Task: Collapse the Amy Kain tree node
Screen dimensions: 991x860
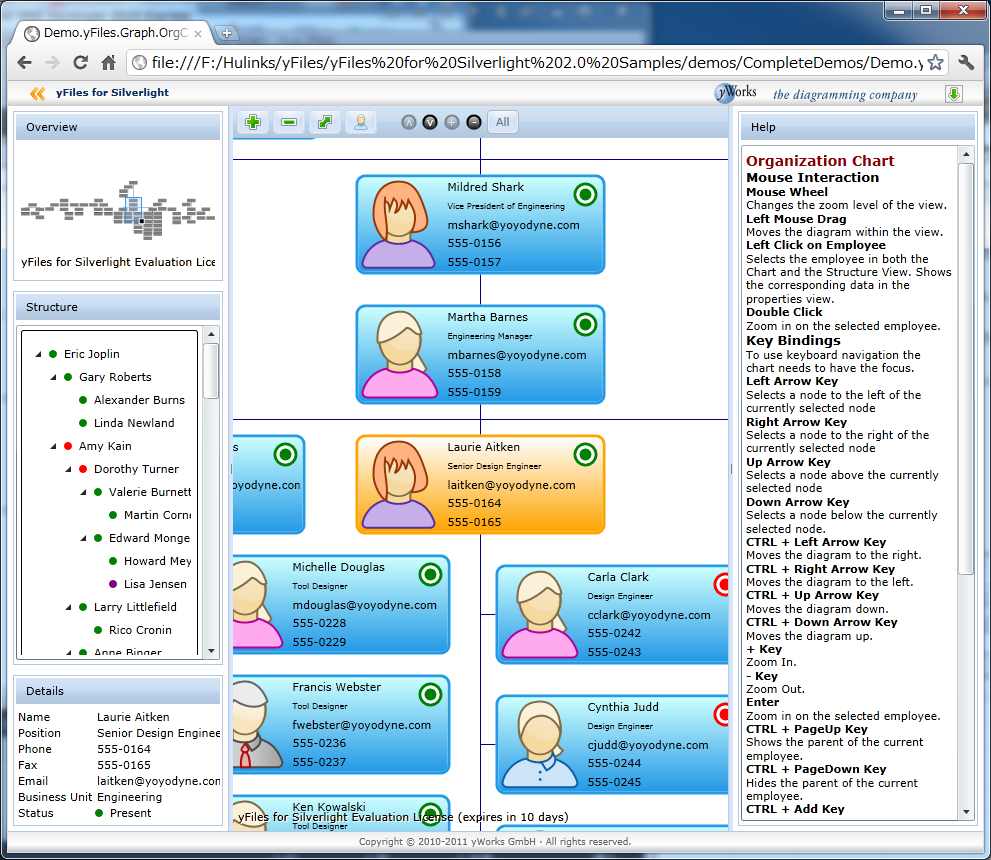Action: (x=53, y=446)
